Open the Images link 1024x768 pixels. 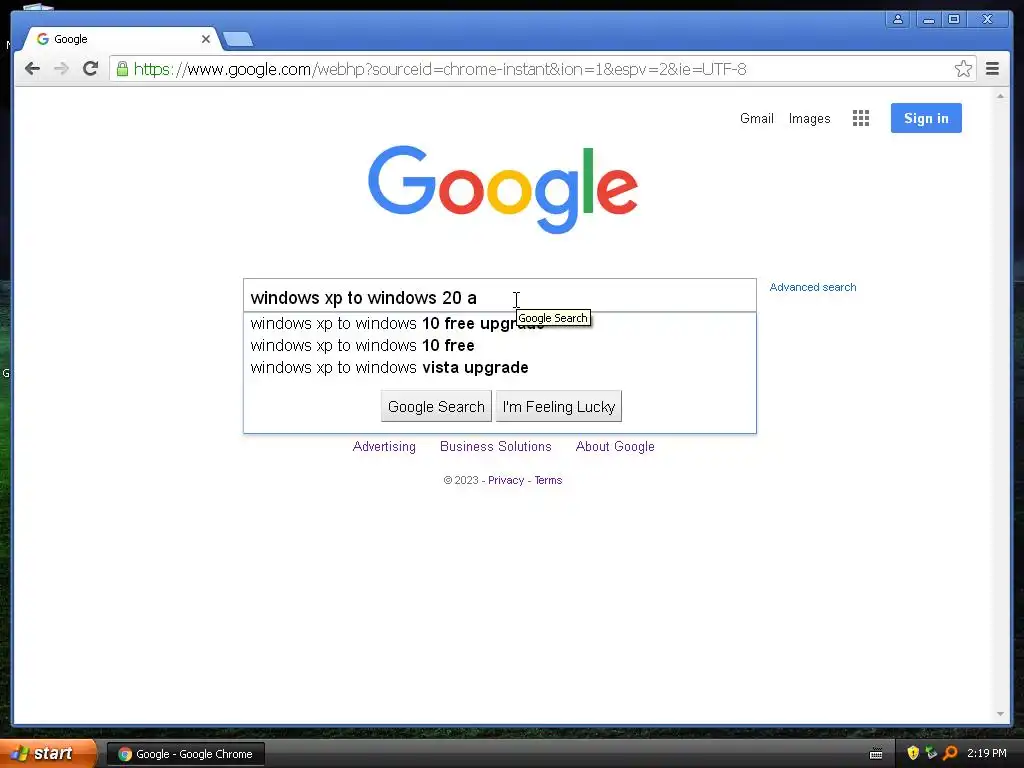pyautogui.click(x=809, y=119)
